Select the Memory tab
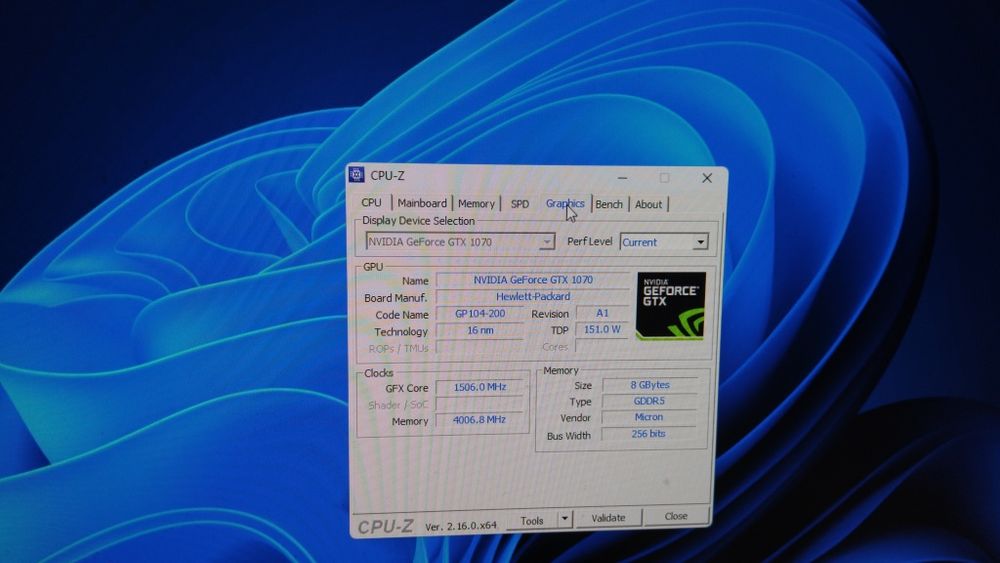Viewport: 1000px width, 563px height. pos(476,203)
